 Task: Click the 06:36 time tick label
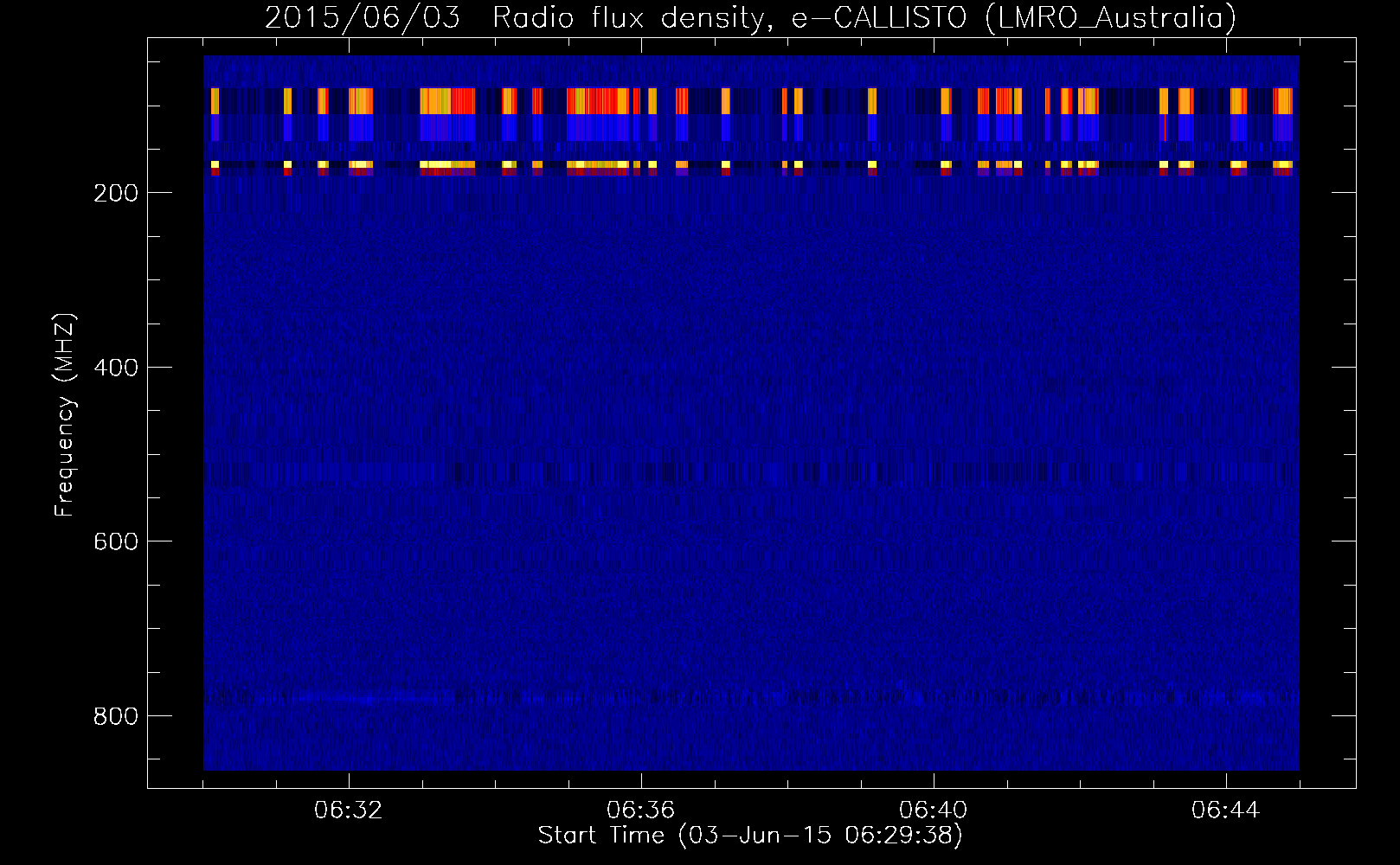point(641,811)
